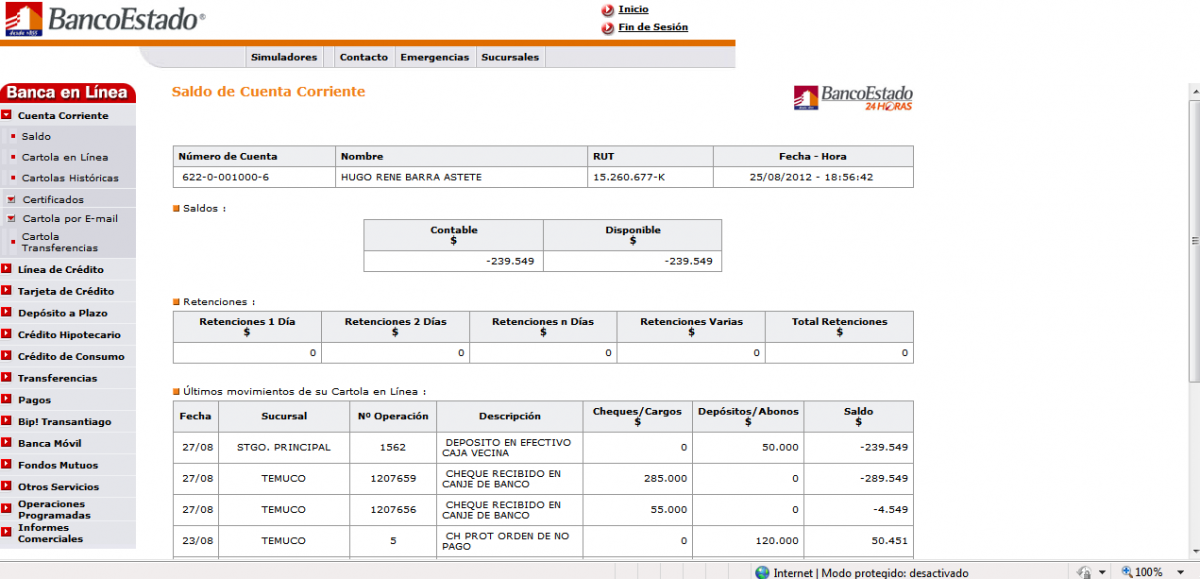This screenshot has height=579, width=1200.
Task: Click the orange square beside Últimos movimientos heading
Action: pos(176,392)
